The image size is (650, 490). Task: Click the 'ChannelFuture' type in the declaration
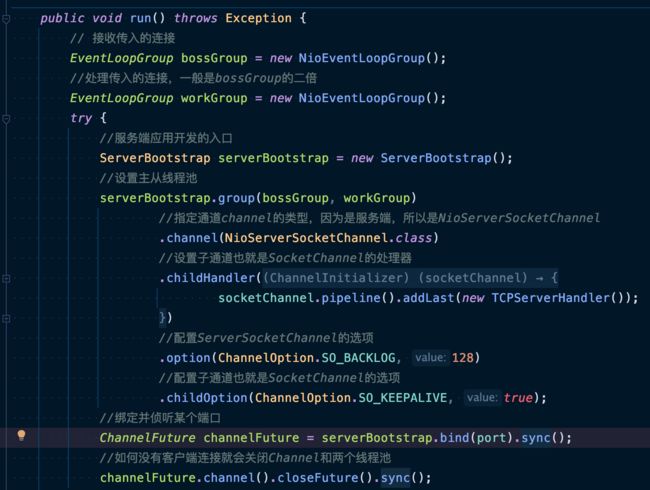147,438
